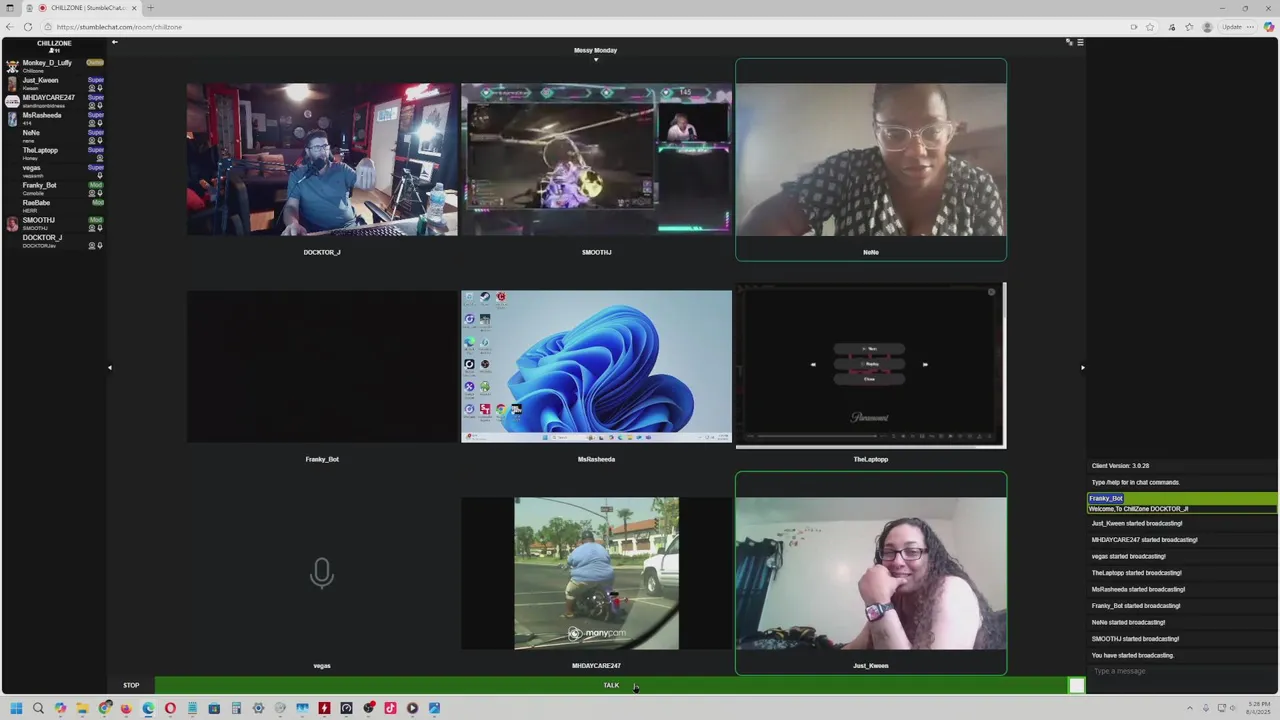Click TheLaptopp's webcam icon in the user list
Screen dimensions: 1280x720
tap(100, 158)
